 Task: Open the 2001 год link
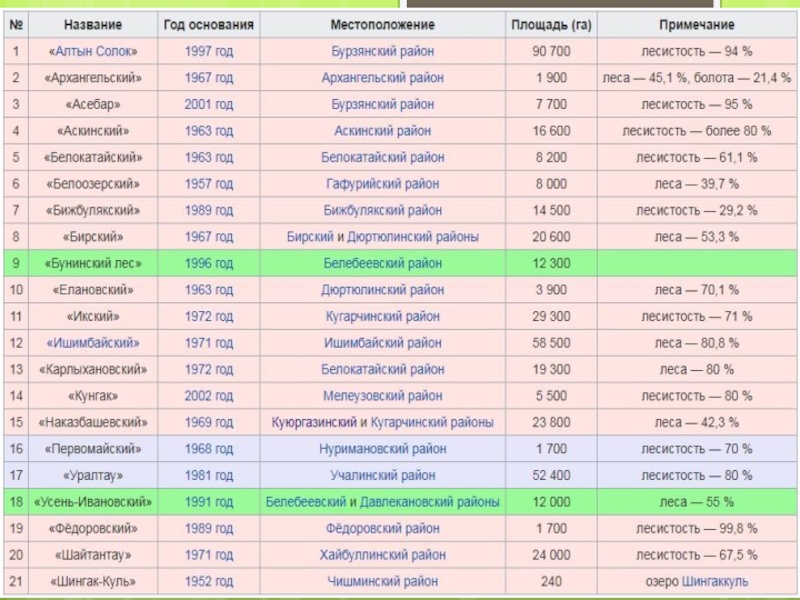point(209,105)
